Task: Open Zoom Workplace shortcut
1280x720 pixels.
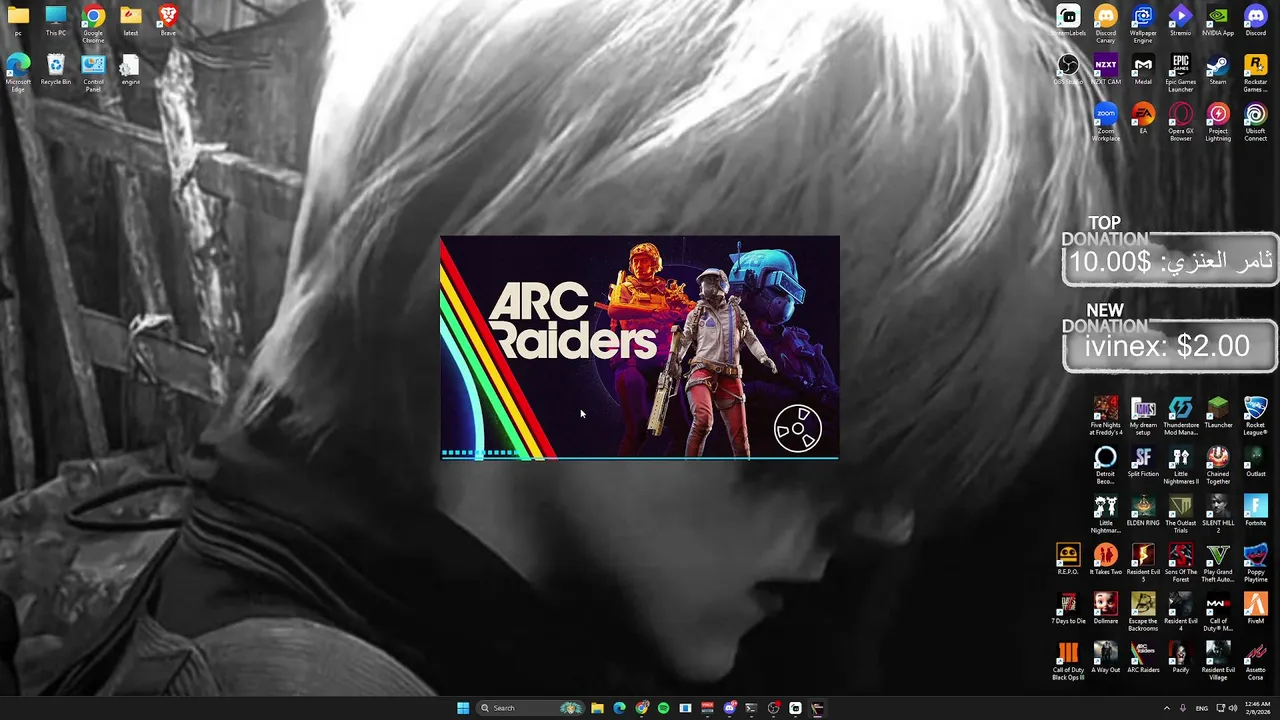Action: point(1105,123)
